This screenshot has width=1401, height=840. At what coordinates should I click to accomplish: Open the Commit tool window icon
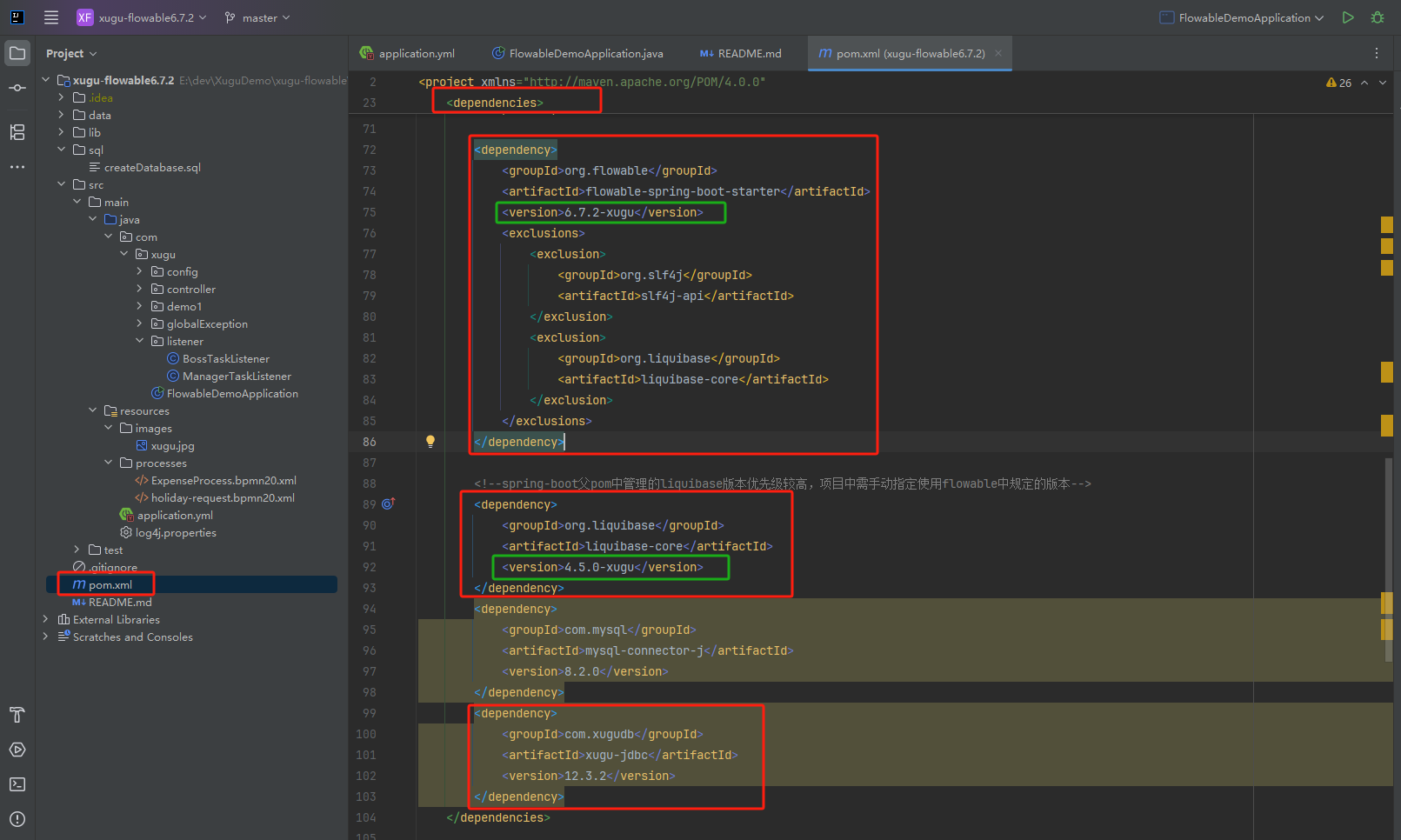(17, 88)
